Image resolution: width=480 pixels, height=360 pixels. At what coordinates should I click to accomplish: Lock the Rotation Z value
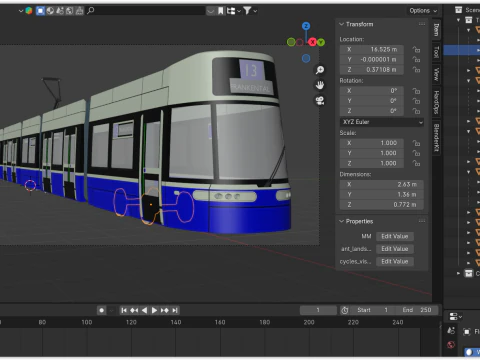coord(416,111)
